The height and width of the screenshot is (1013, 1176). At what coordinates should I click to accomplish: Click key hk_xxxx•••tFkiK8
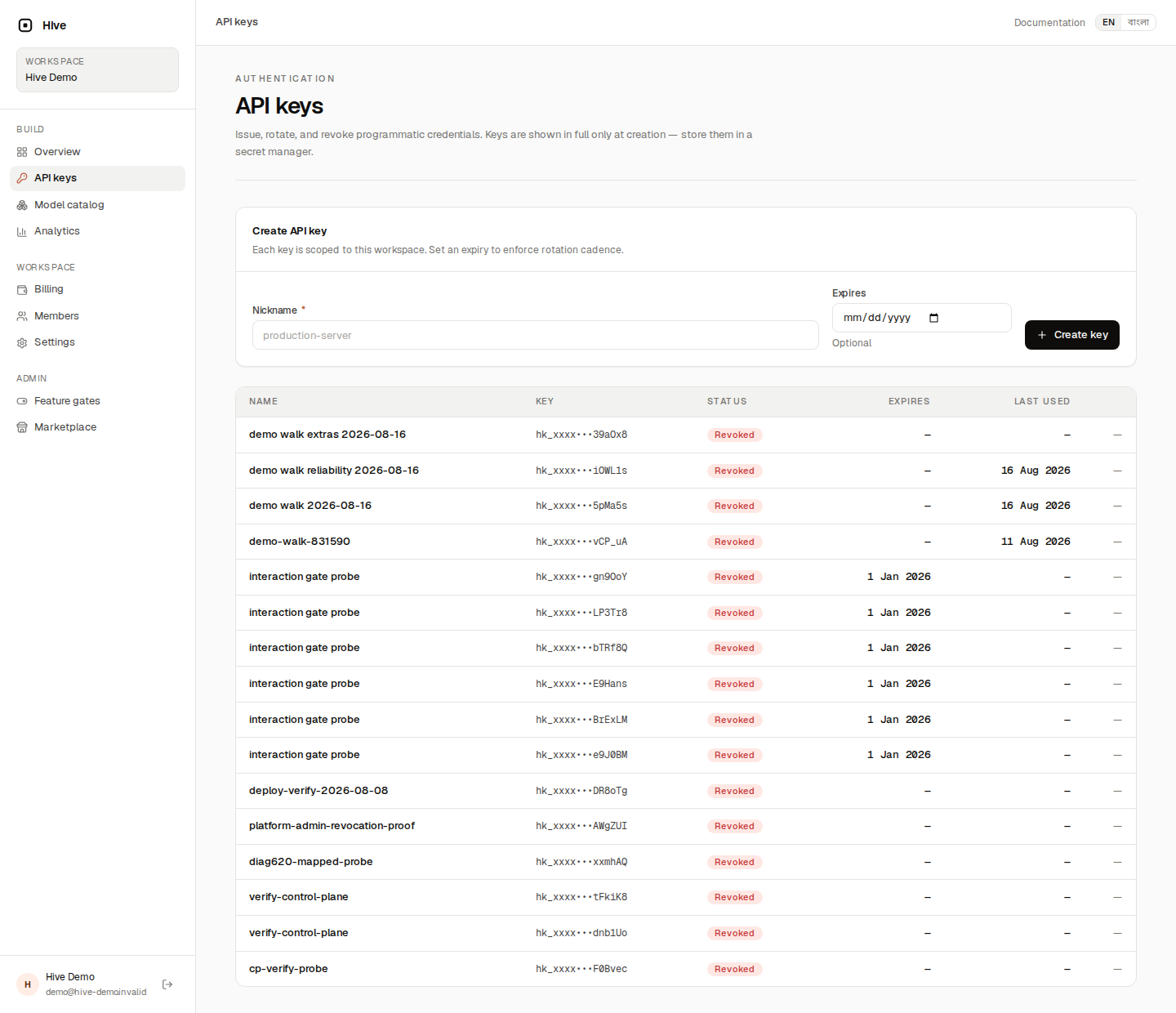point(581,898)
